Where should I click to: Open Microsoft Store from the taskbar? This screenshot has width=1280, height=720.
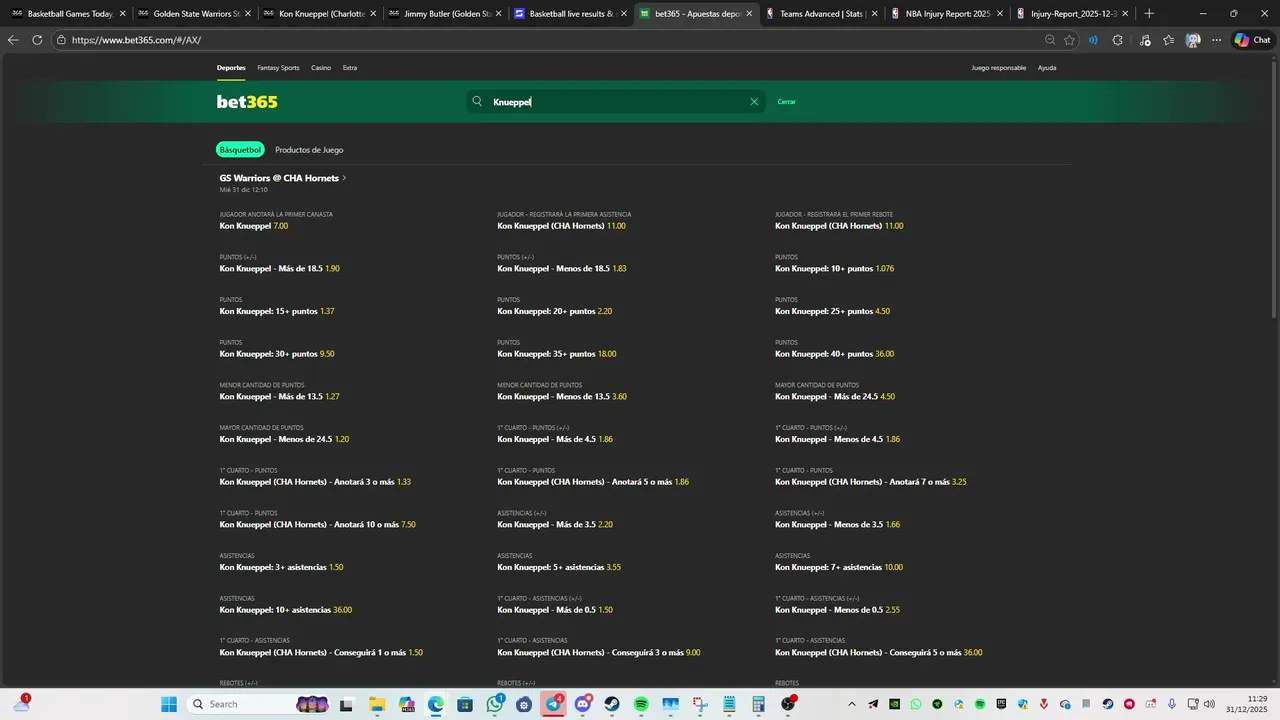coord(466,704)
